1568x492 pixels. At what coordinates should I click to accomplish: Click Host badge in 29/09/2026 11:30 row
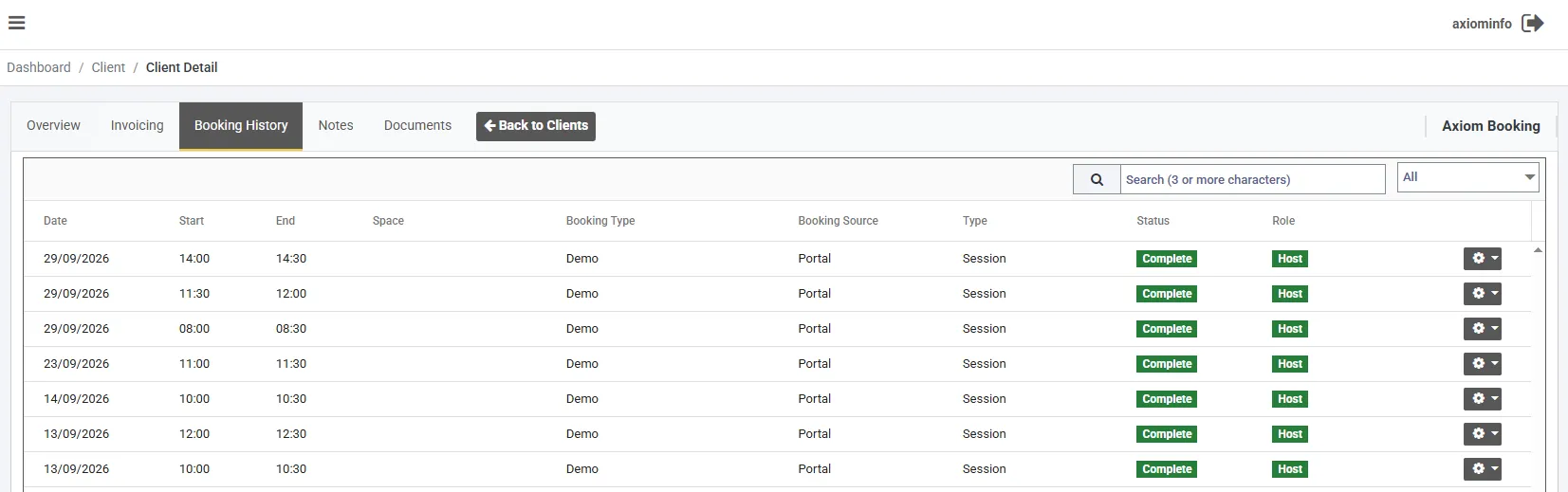1290,294
